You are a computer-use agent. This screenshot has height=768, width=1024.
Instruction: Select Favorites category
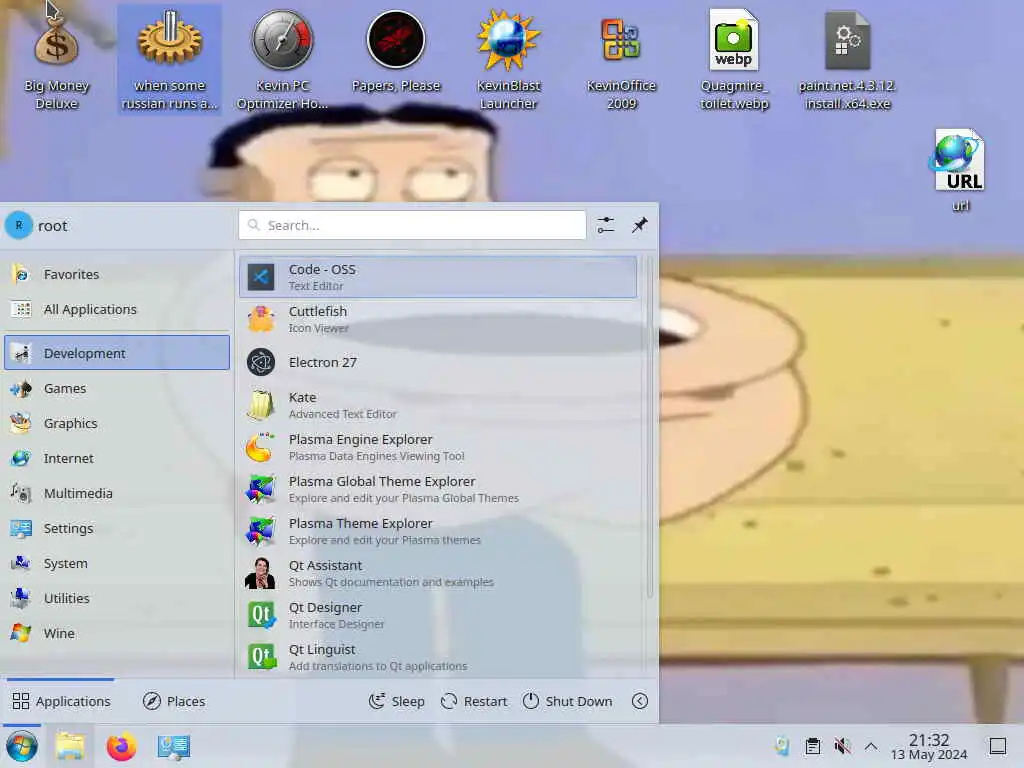tap(117, 274)
